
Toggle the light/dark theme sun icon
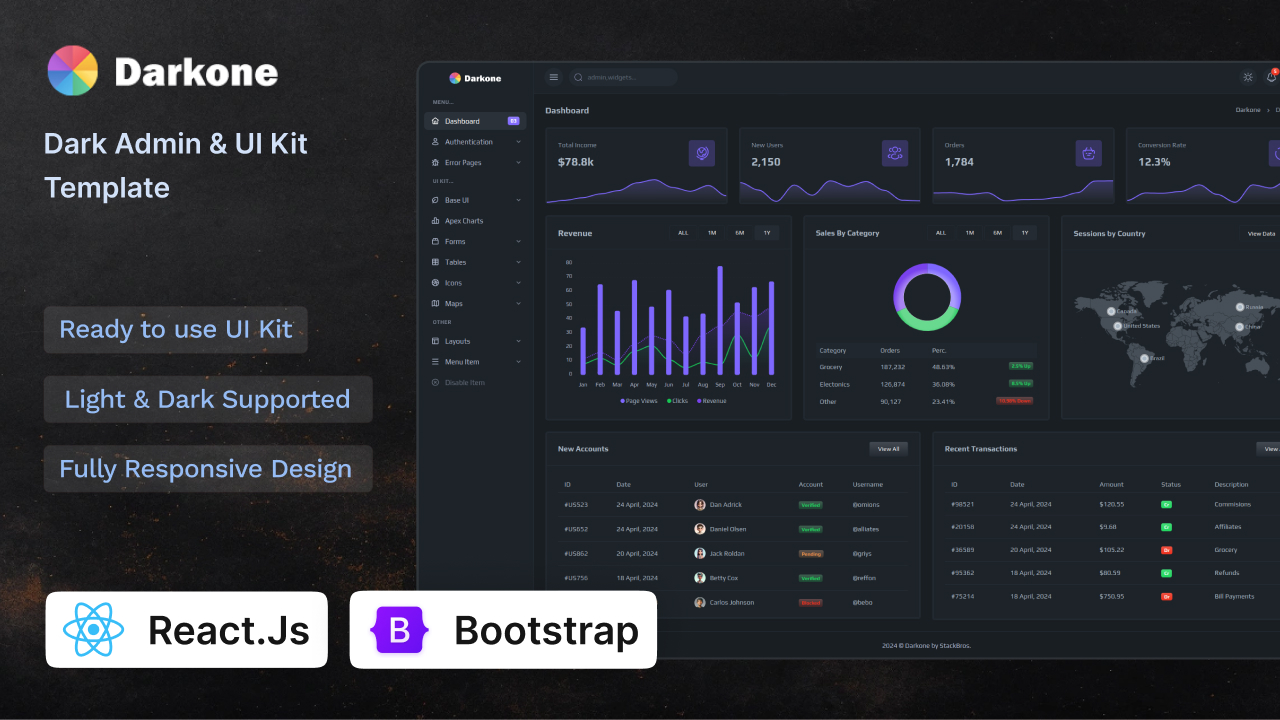[1248, 77]
